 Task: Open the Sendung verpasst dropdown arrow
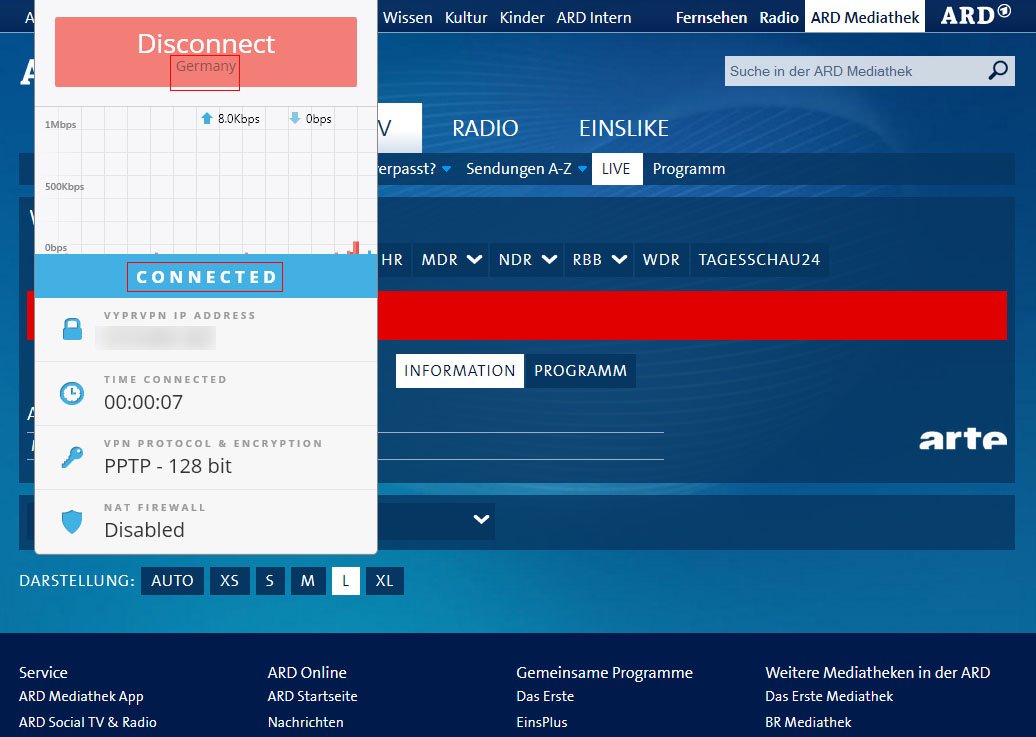coord(447,169)
